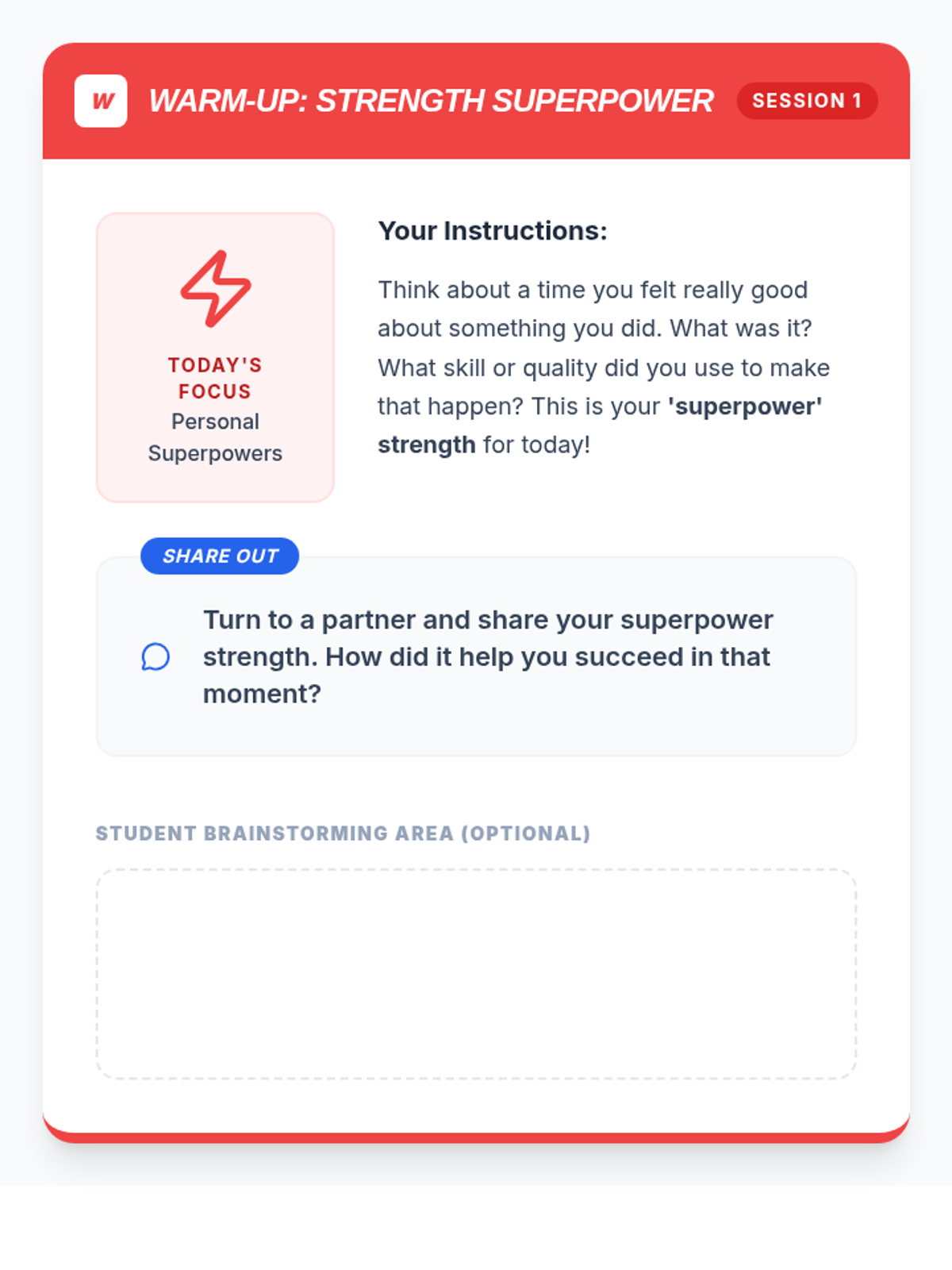Click "How did it help you succeed" text
952x1270 pixels.
(x=508, y=657)
